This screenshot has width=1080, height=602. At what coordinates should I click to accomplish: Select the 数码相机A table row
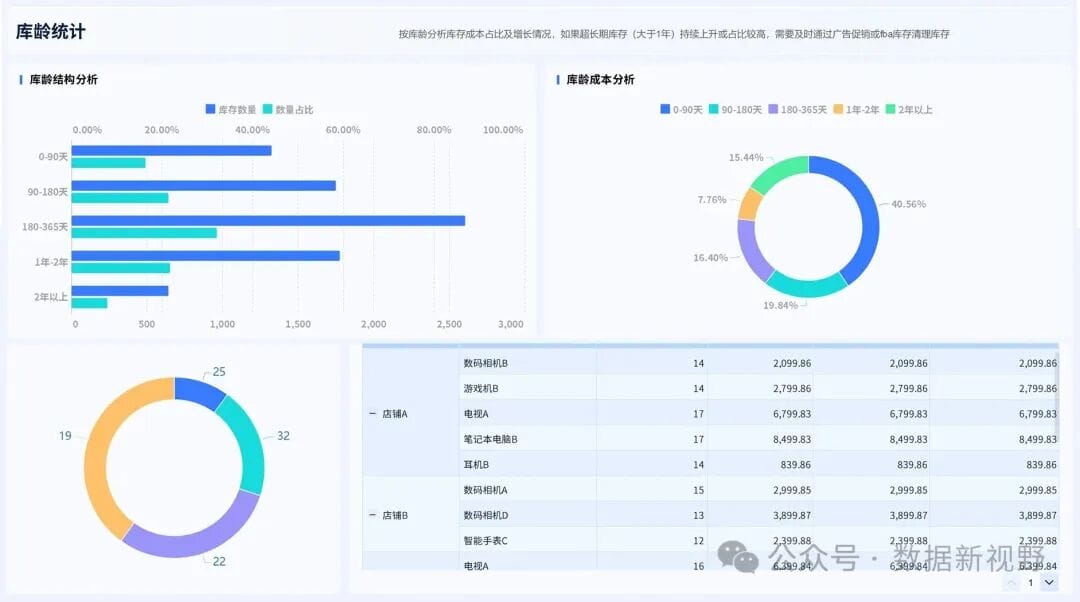coord(758,490)
